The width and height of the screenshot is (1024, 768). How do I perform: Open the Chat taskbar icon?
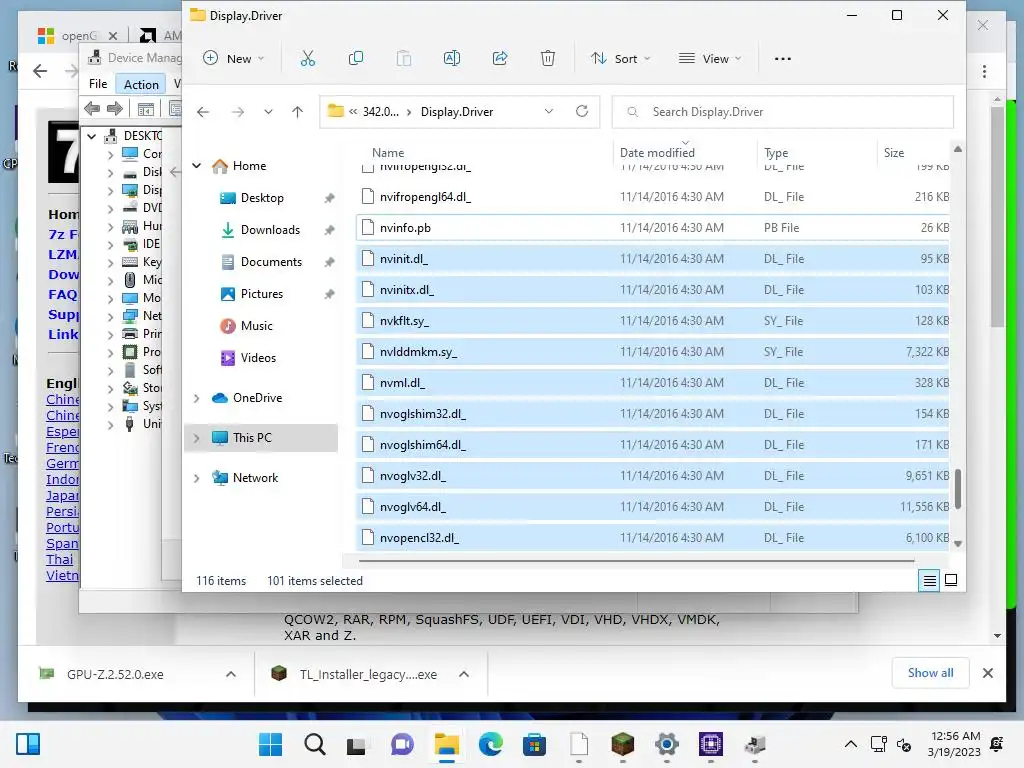[x=402, y=744]
